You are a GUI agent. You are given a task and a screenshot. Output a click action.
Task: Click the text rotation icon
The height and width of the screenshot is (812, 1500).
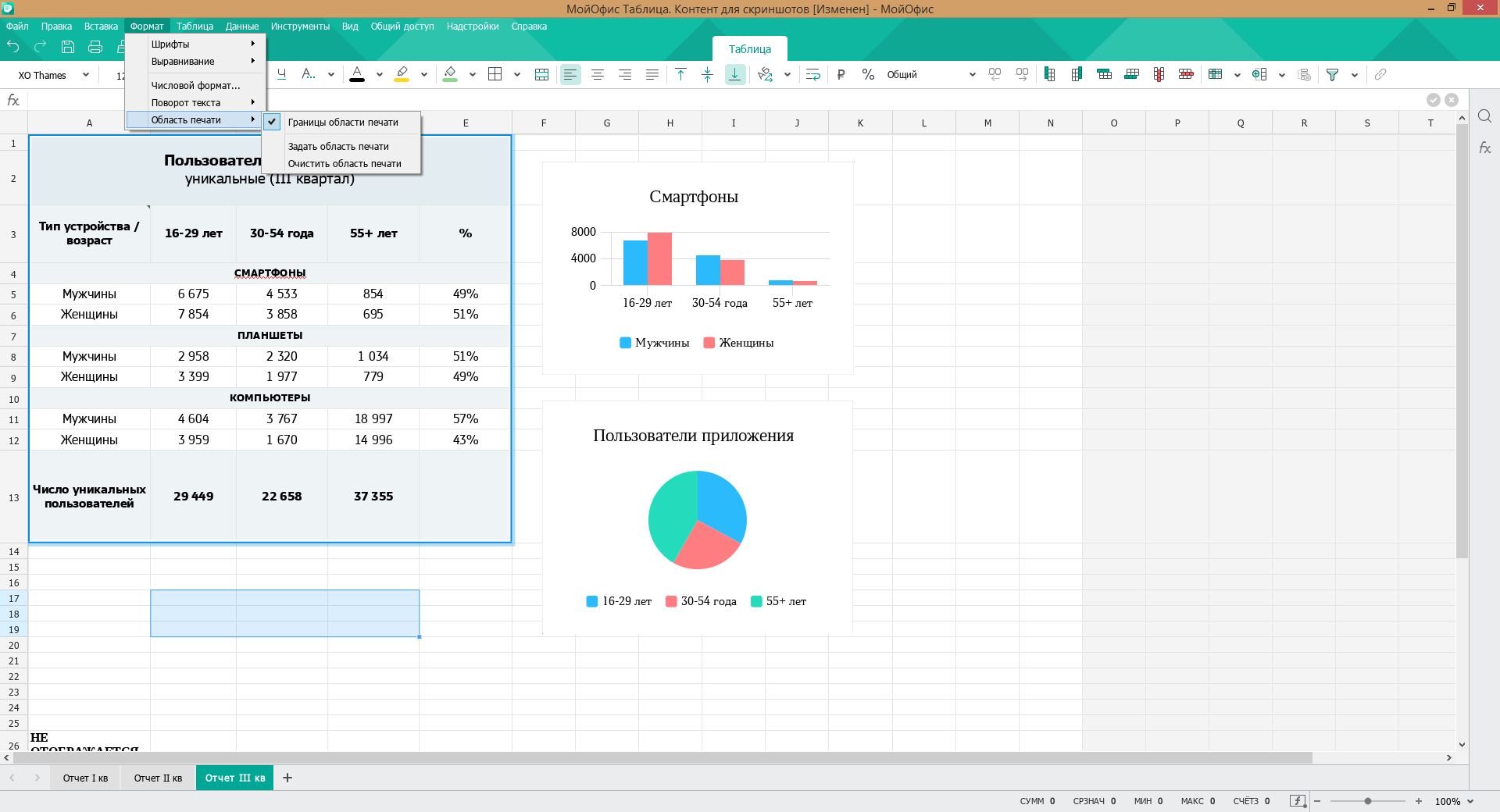click(x=766, y=74)
